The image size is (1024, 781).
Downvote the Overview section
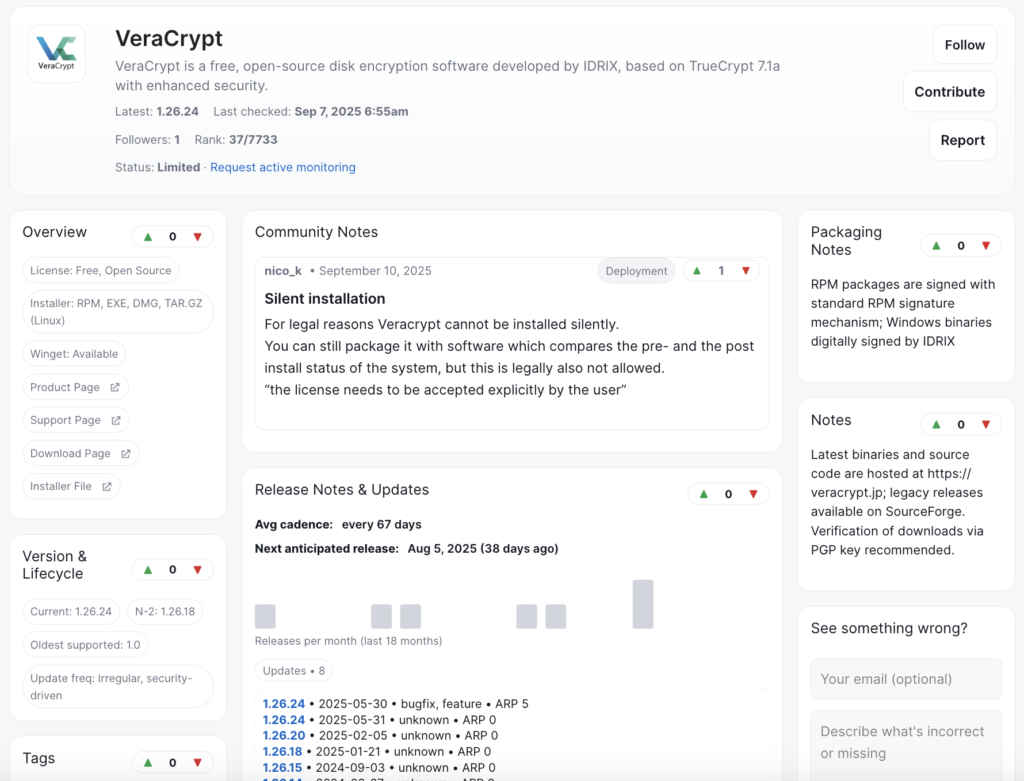pyautogui.click(x=197, y=236)
